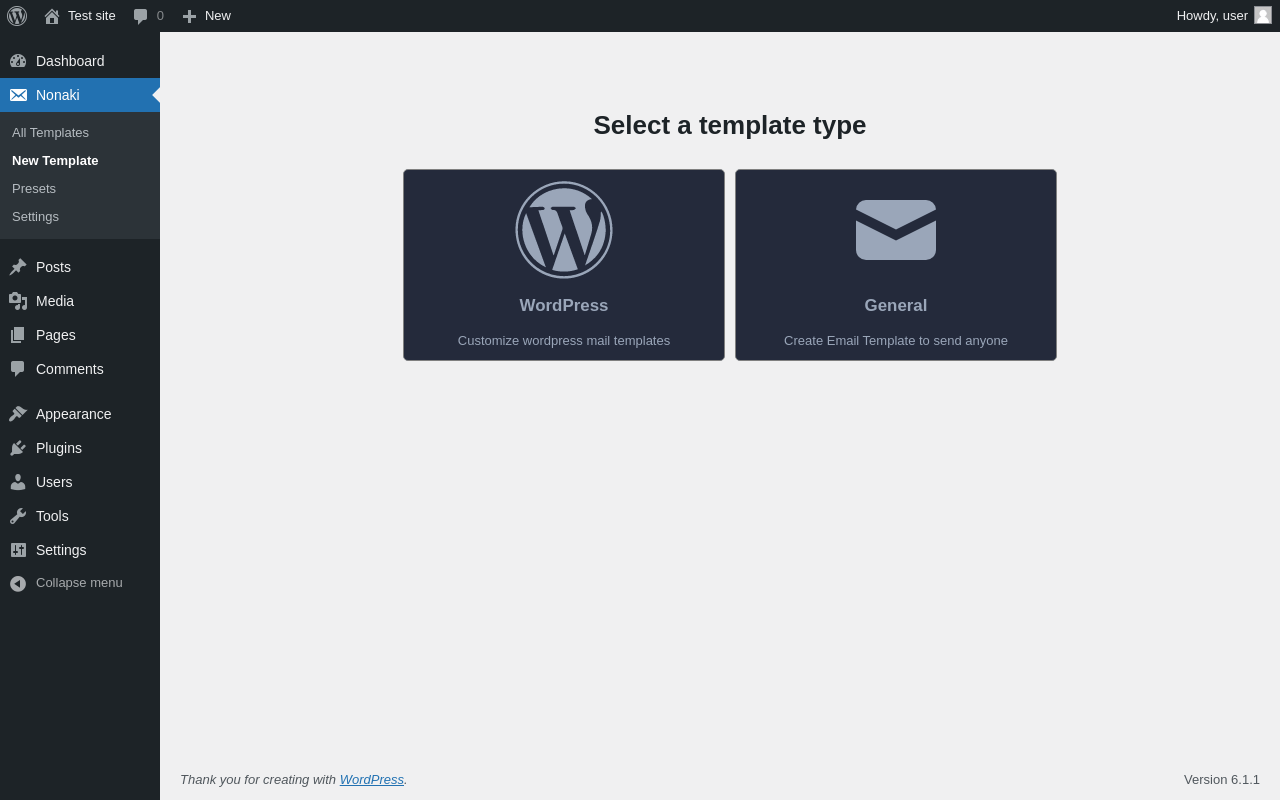Click the Posts pushpin icon

pyautogui.click(x=18, y=267)
